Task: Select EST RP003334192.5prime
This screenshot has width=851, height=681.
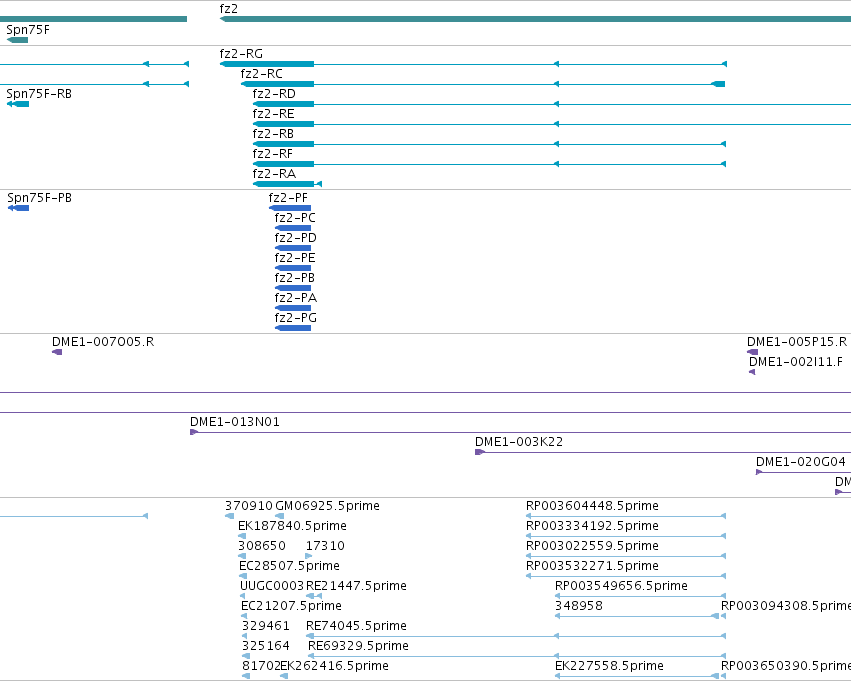Action: pos(626,536)
